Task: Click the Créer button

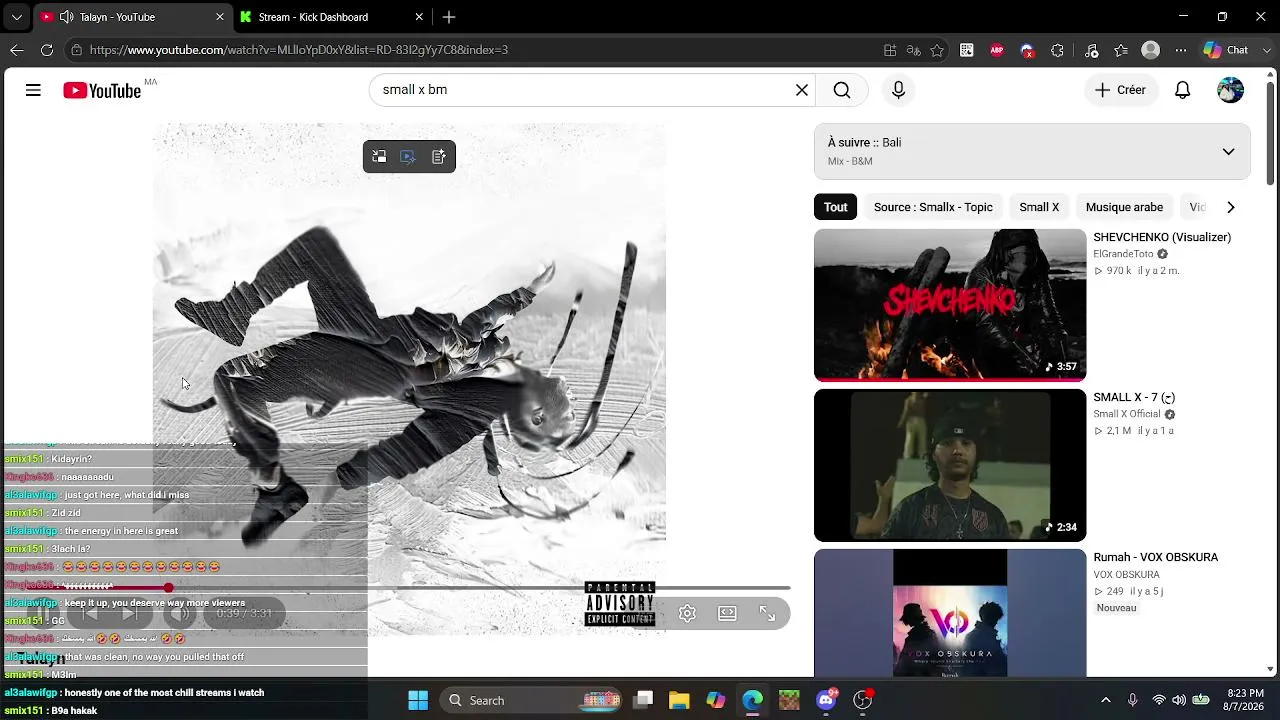Action: [1120, 90]
